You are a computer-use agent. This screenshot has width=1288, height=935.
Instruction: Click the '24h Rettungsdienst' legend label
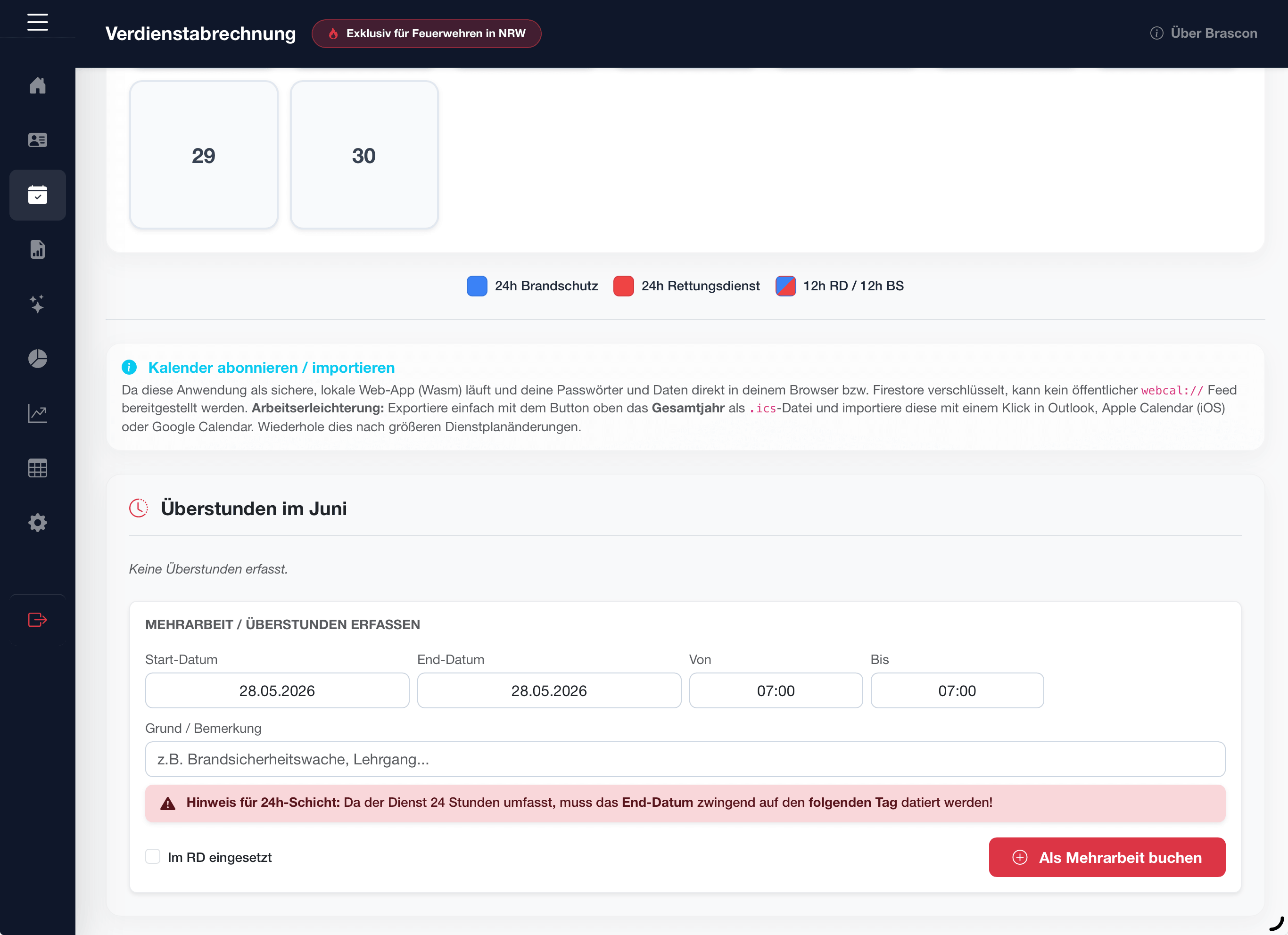coord(700,286)
